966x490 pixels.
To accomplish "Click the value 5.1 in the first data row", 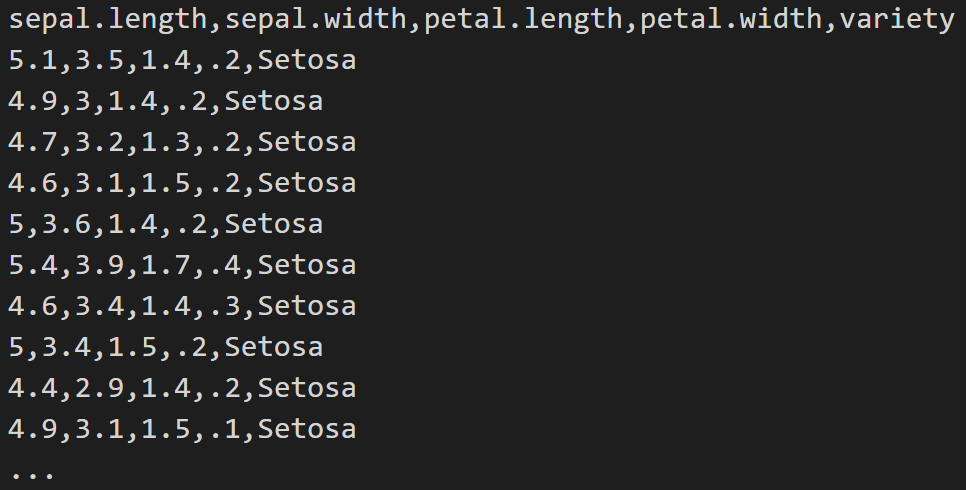I will pos(33,61).
